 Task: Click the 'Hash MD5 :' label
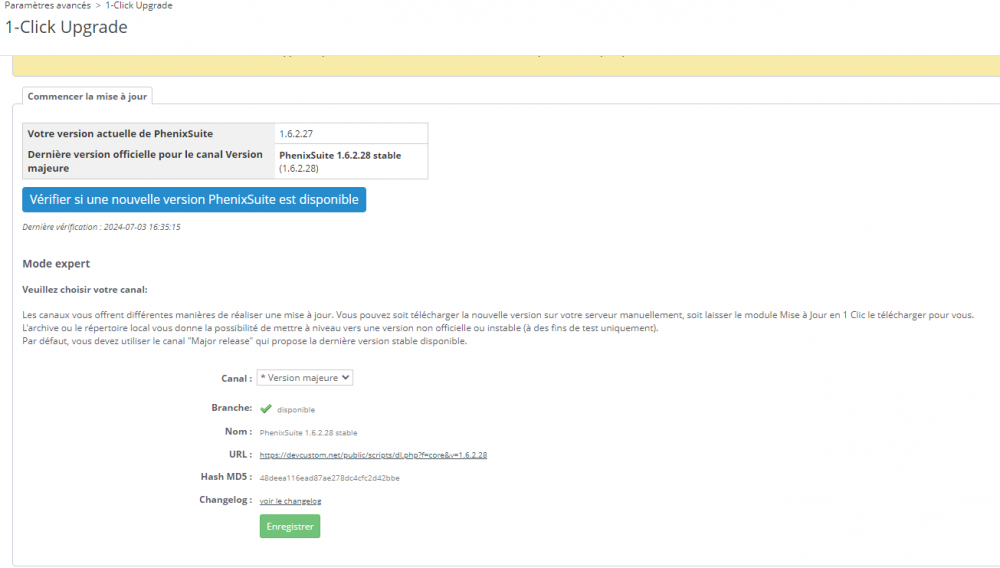click(226, 477)
